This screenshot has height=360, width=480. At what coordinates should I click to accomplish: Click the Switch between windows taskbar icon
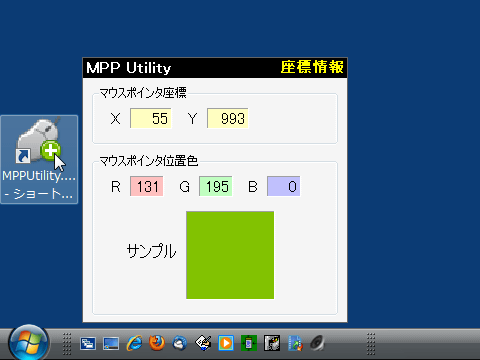[88, 343]
